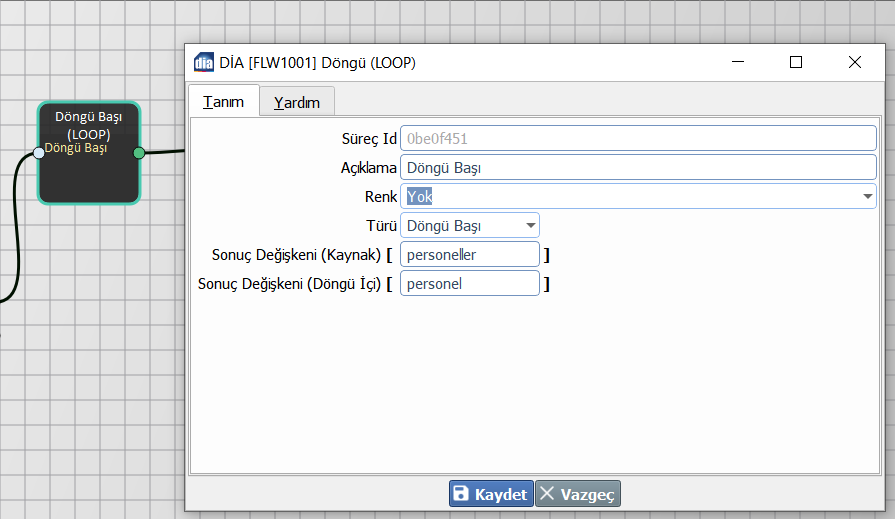895x519 pixels.
Task: Click the orange Döngü Başı port label
Action: tap(76, 149)
